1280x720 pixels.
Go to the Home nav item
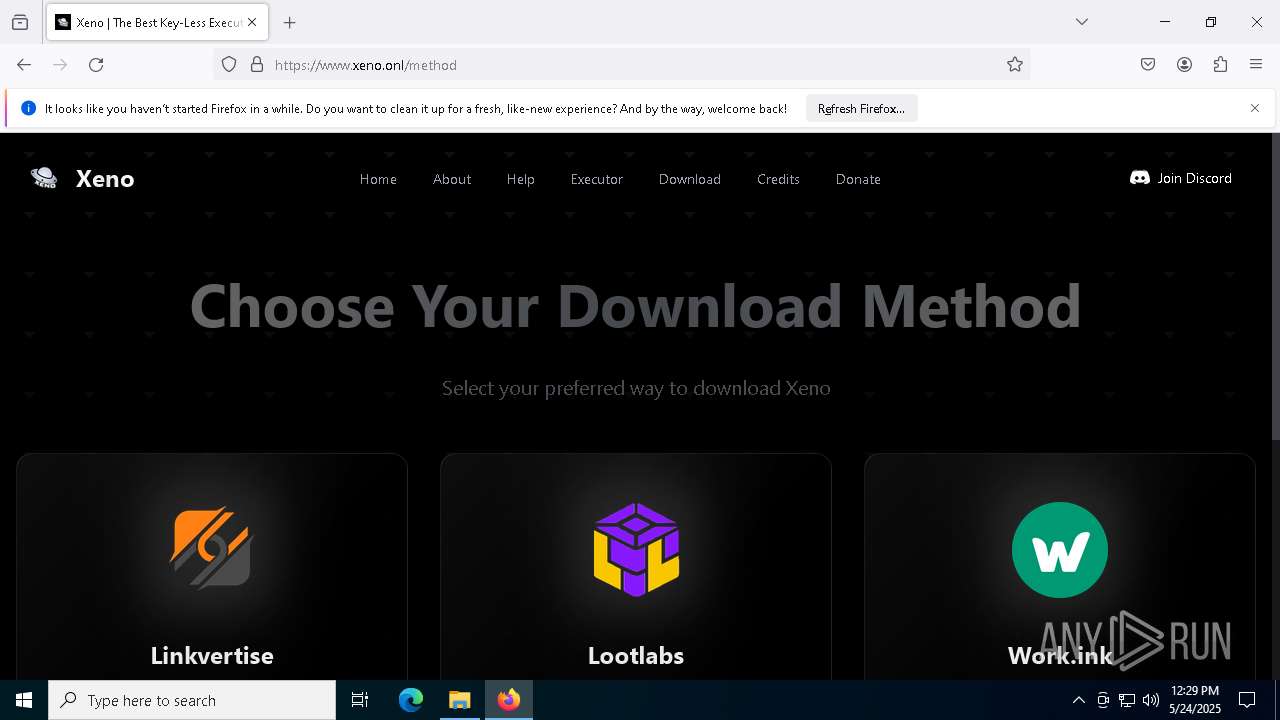pyautogui.click(x=378, y=179)
